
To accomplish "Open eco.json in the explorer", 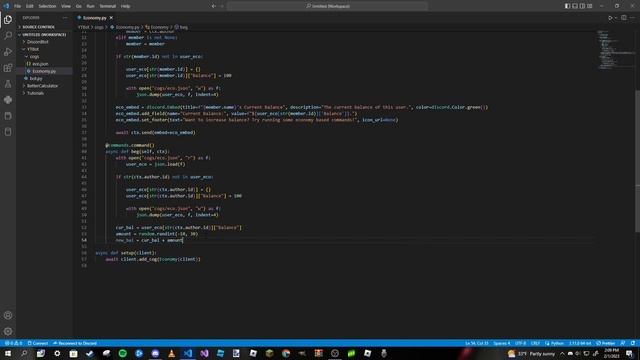I will click(x=44, y=64).
